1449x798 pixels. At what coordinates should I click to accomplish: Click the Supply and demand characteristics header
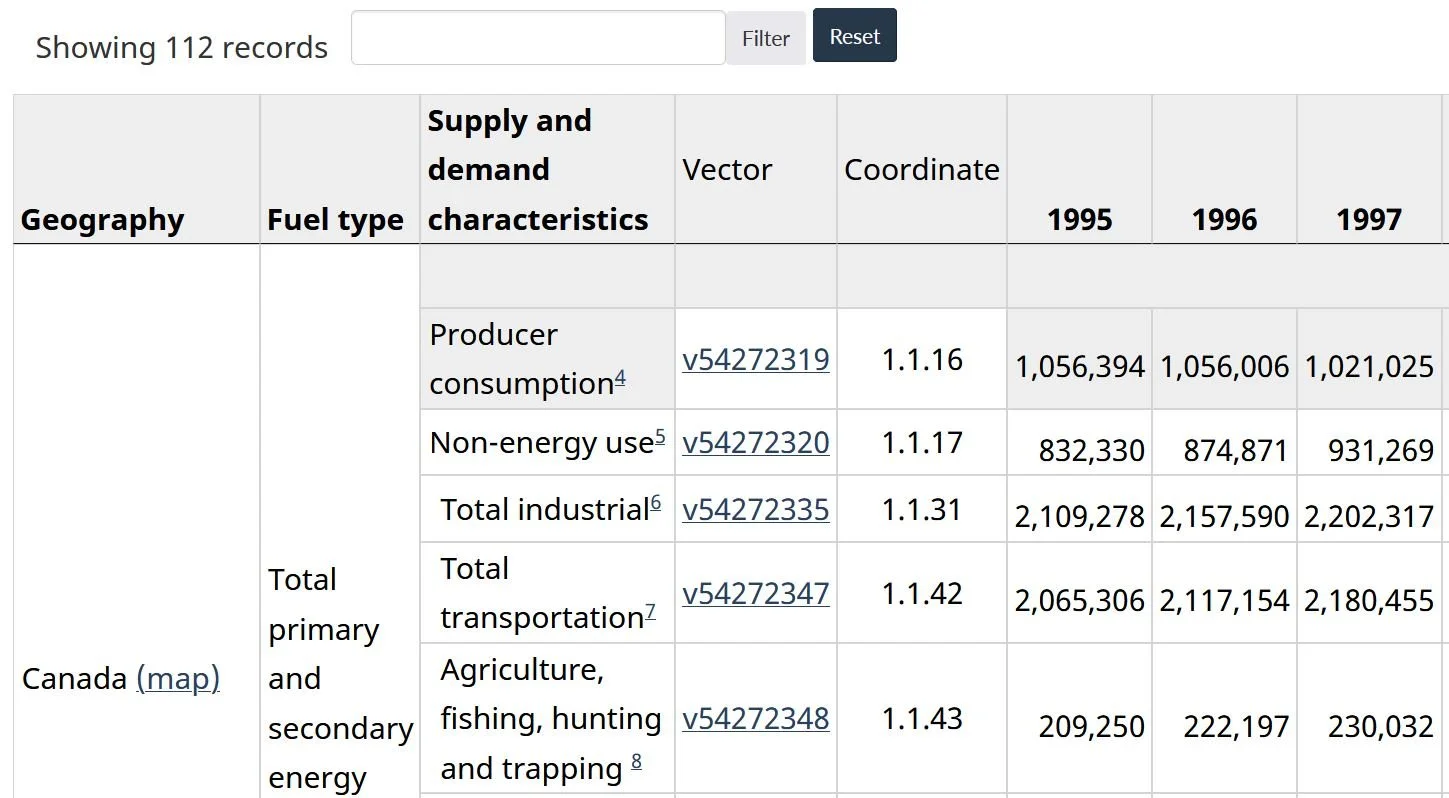[x=538, y=170]
